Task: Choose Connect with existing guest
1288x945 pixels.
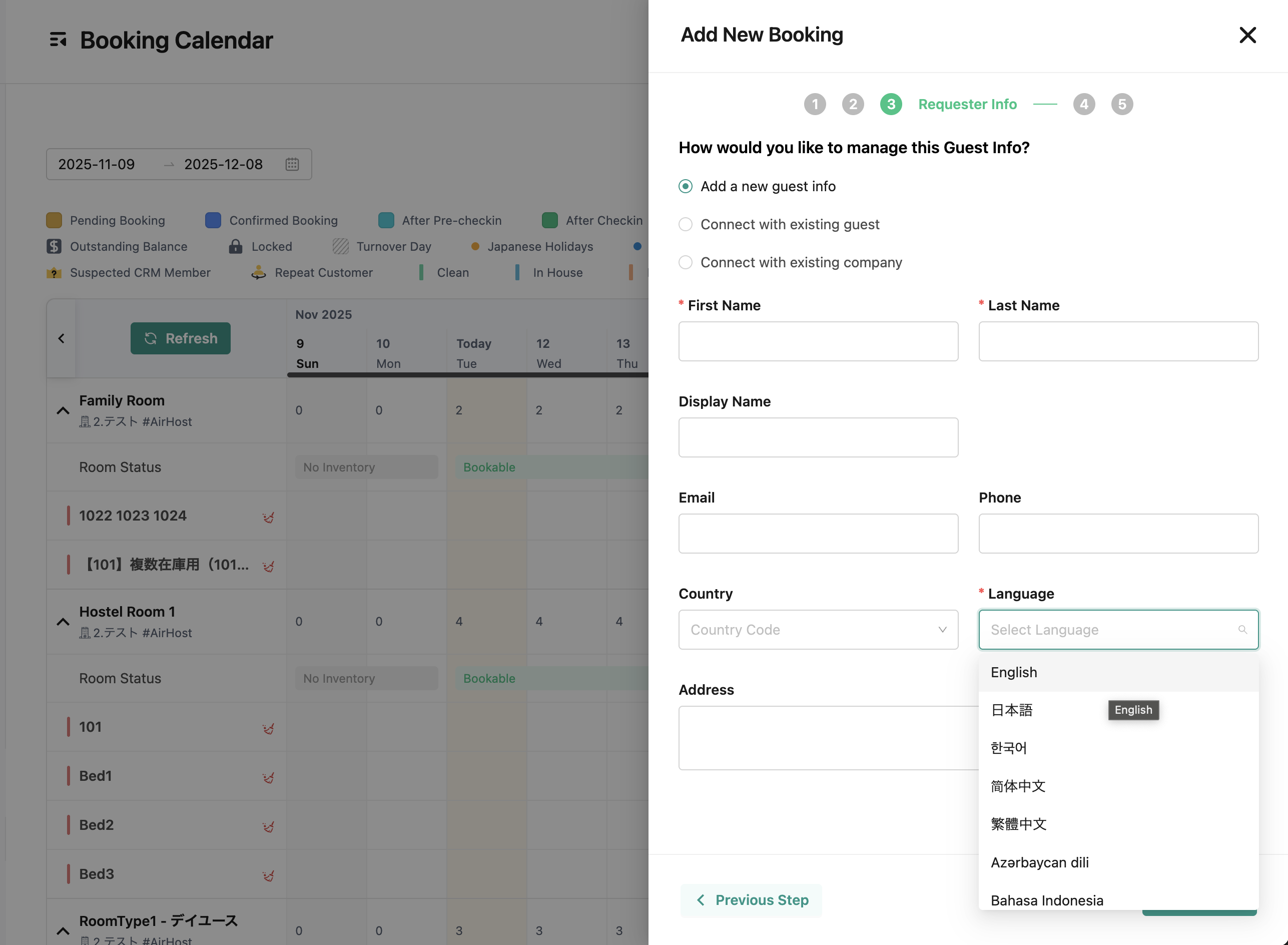Action: coord(685,224)
